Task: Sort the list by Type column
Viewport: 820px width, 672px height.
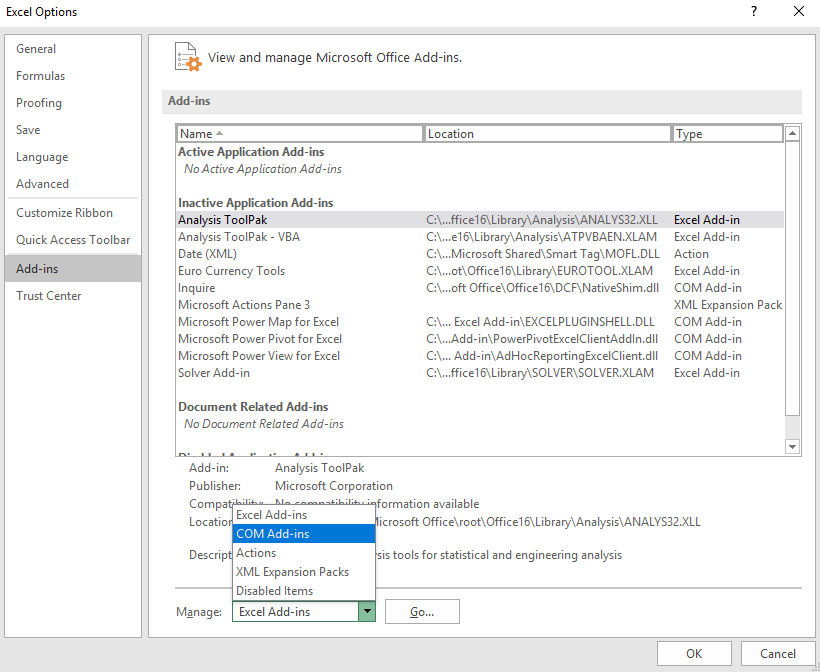Action: 727,134
